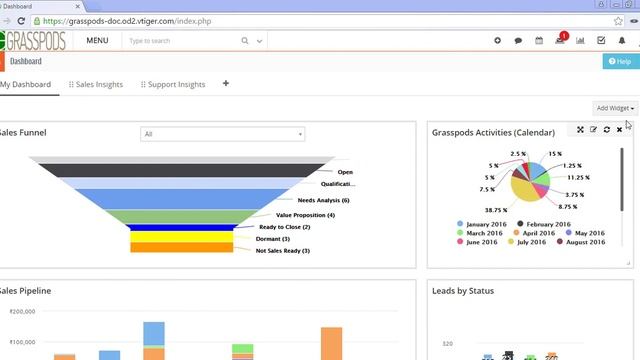Toggle May 2016 legend entry

pos(585,233)
